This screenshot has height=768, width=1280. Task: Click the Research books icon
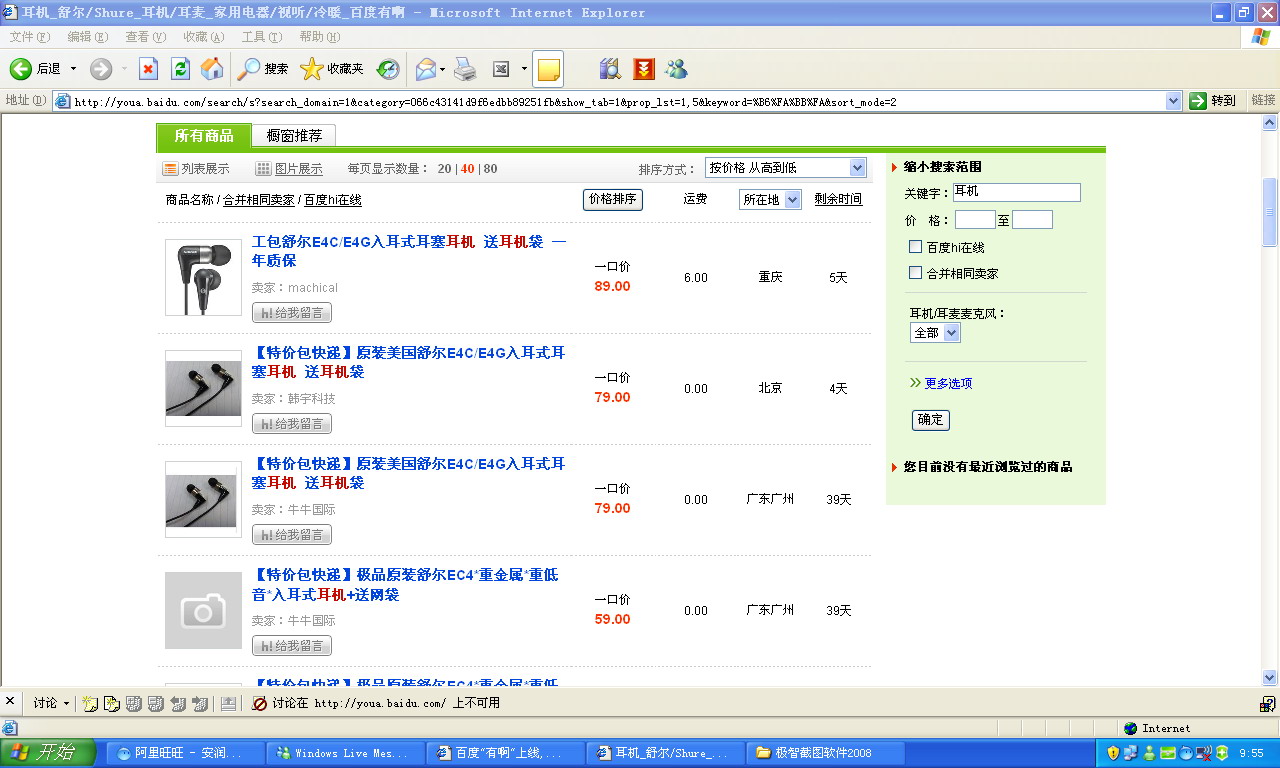(x=609, y=69)
